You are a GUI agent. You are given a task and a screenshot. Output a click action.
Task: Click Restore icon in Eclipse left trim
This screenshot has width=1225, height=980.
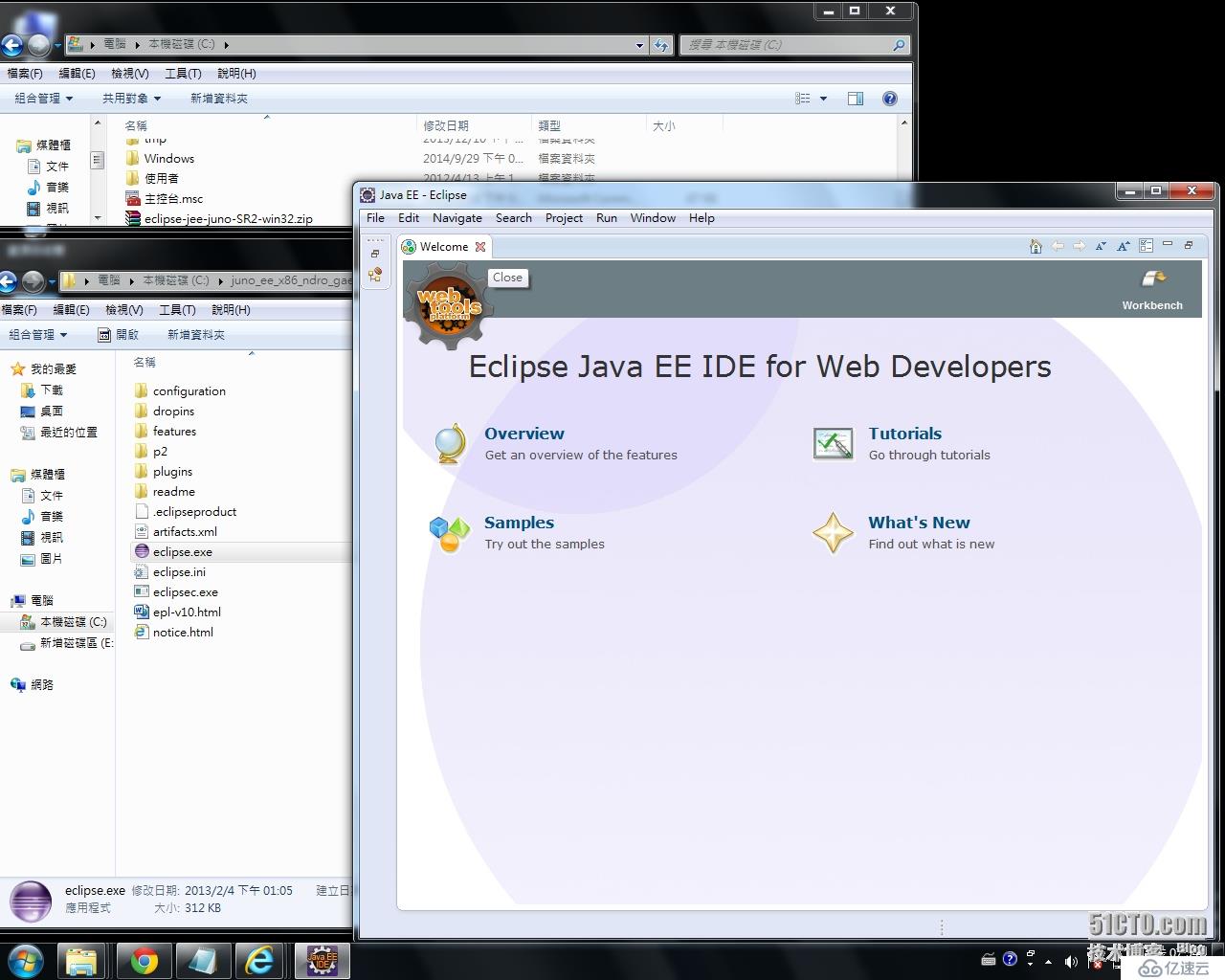coord(375,254)
